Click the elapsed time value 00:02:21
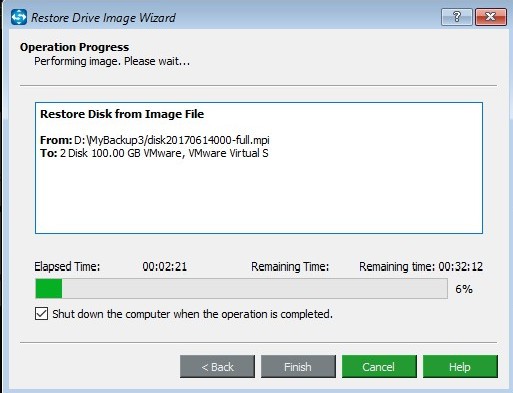 coord(165,266)
